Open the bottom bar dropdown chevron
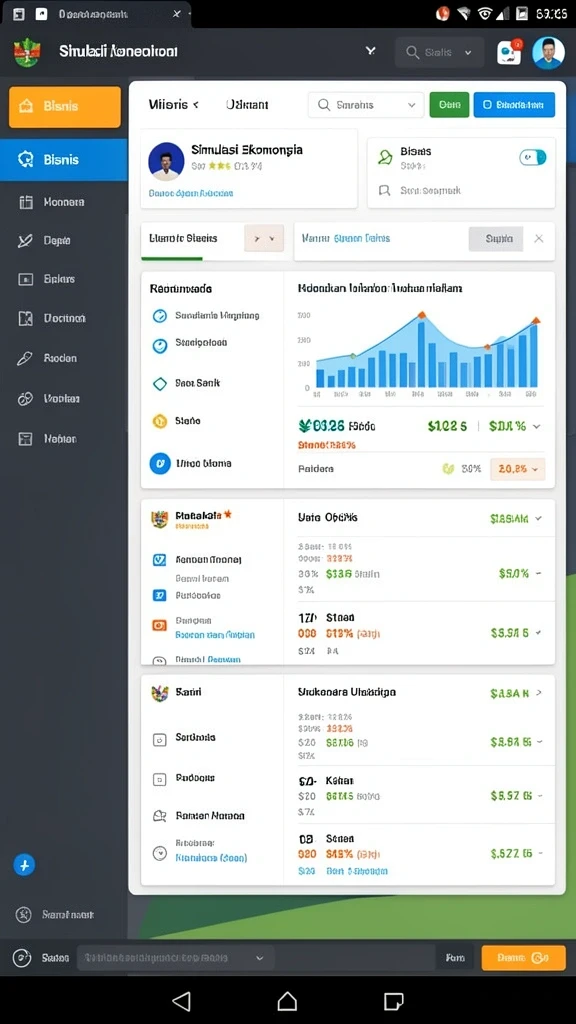Screen dimensions: 576x1024 pos(260,959)
